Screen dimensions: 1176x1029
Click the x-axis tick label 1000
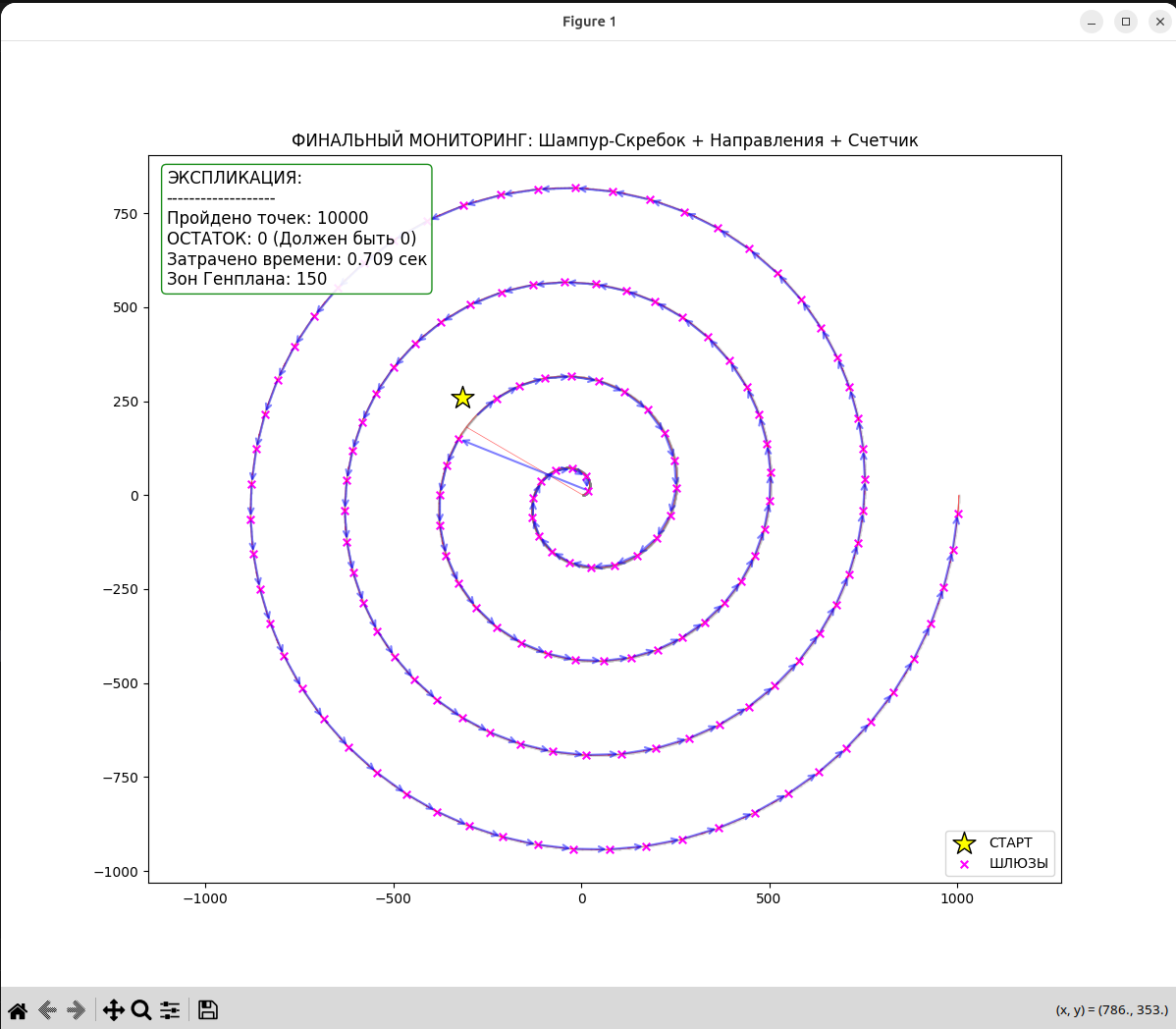957,898
